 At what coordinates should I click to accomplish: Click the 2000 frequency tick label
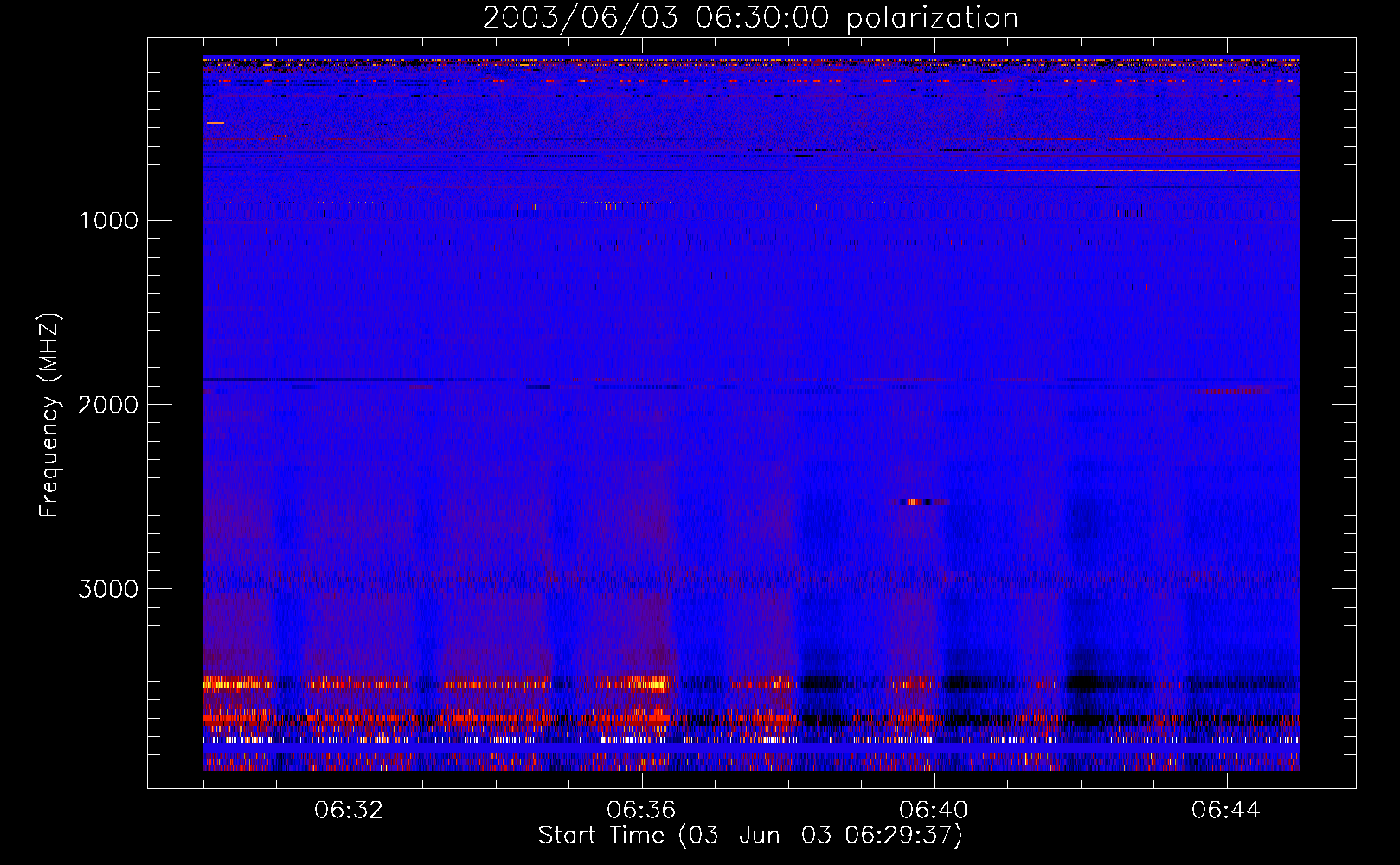coord(108,405)
